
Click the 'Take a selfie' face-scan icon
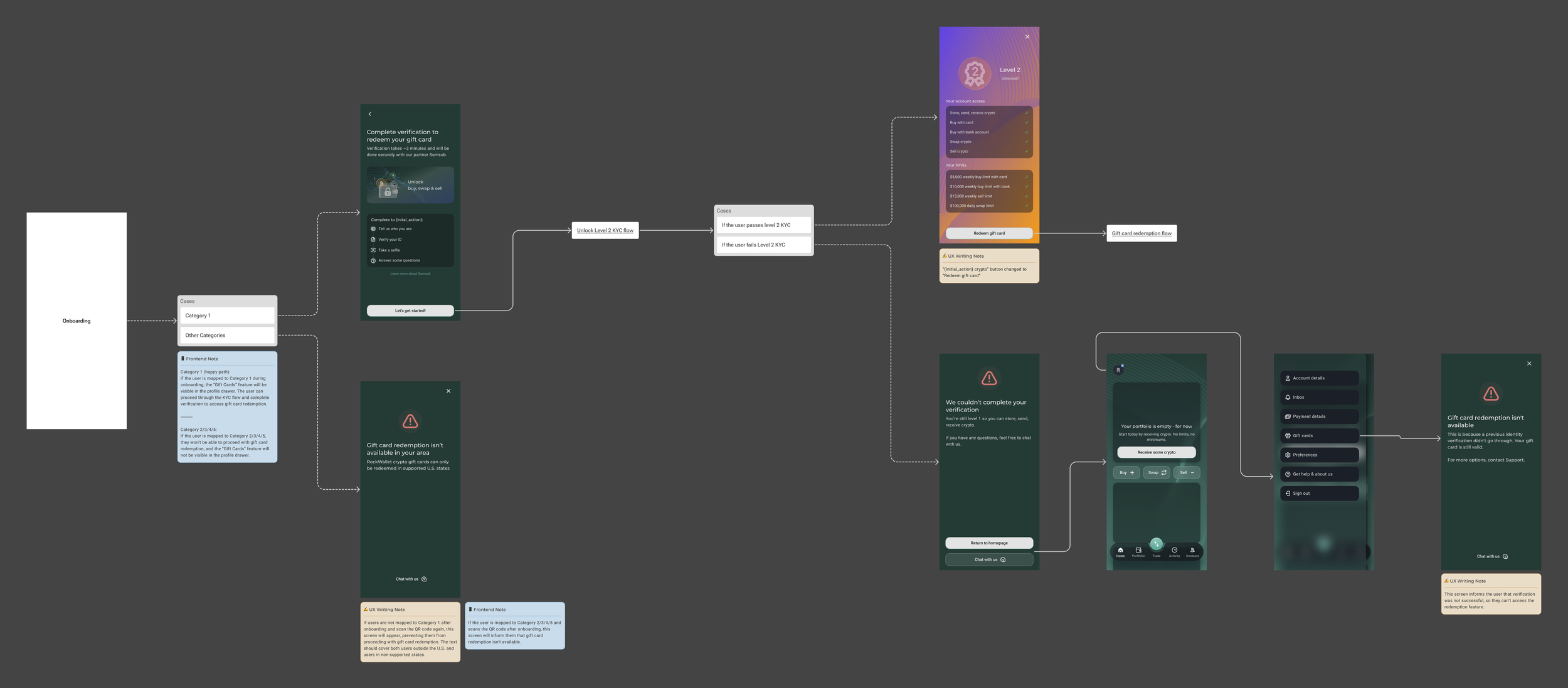[x=373, y=250]
